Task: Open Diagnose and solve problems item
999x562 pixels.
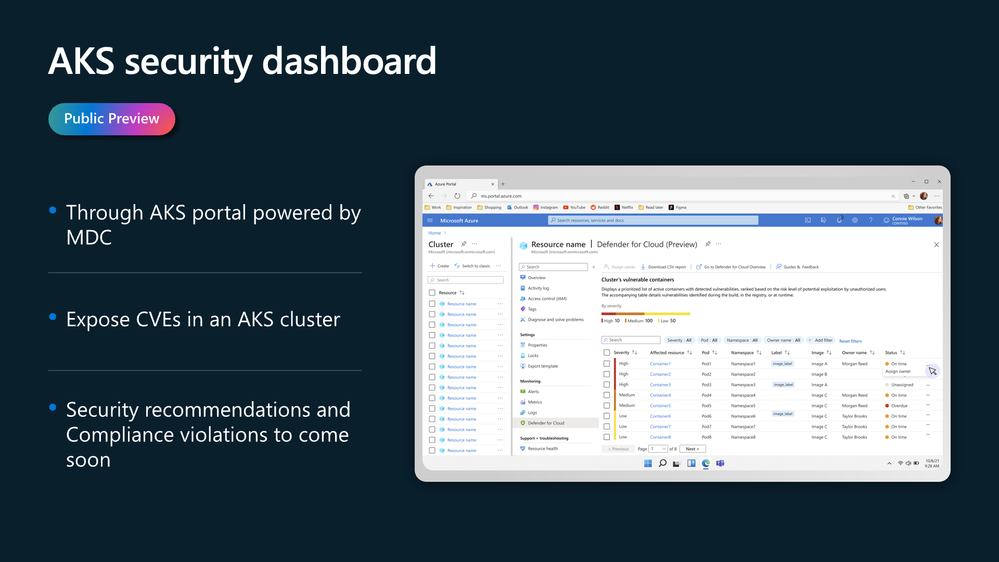Action: click(x=554, y=319)
